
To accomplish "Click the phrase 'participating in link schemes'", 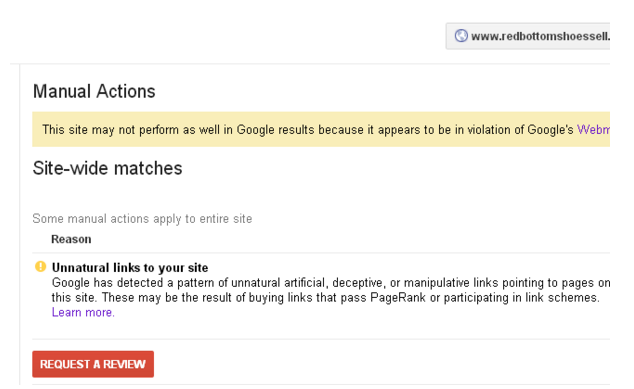I will 521,298.
